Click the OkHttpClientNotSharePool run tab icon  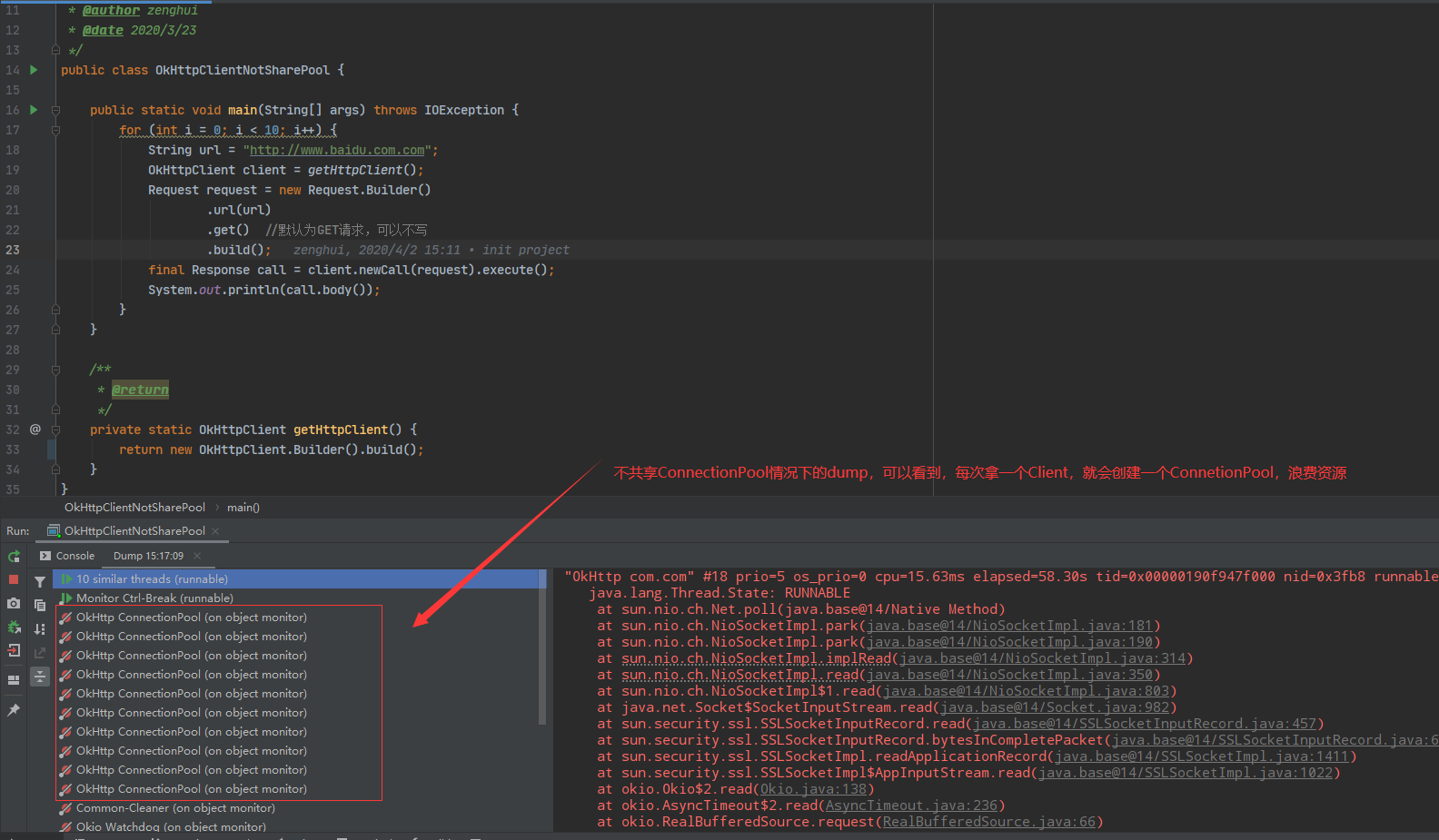coord(54,530)
